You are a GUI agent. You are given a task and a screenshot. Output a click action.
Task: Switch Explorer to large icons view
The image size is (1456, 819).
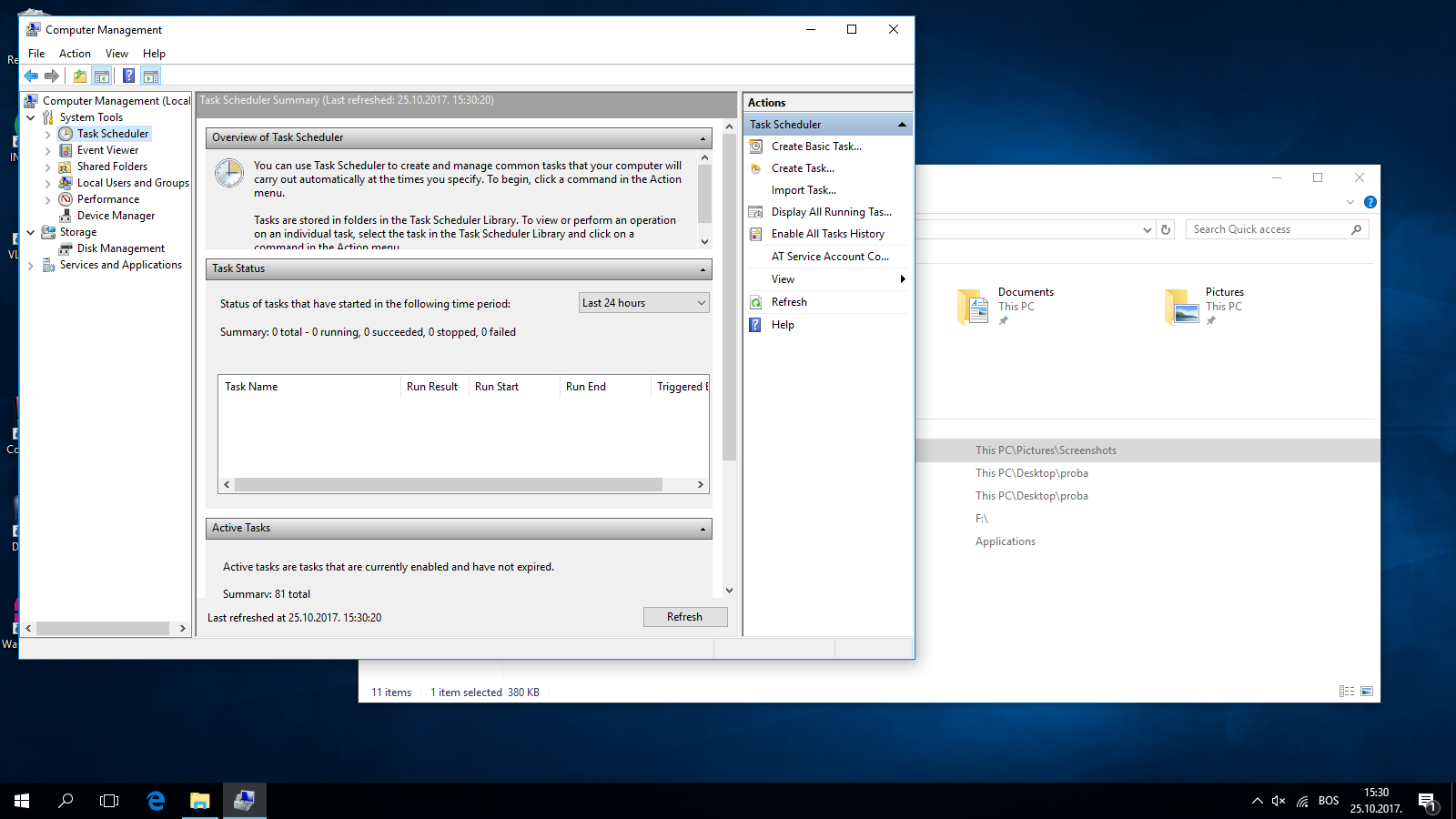1366,692
